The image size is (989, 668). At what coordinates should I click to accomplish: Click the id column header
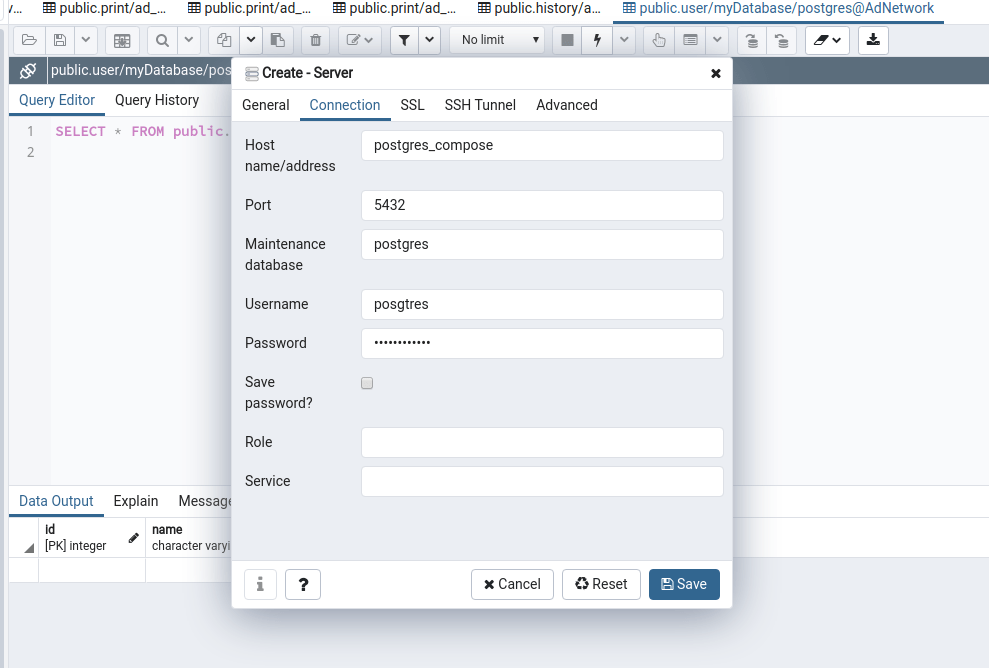coord(92,537)
